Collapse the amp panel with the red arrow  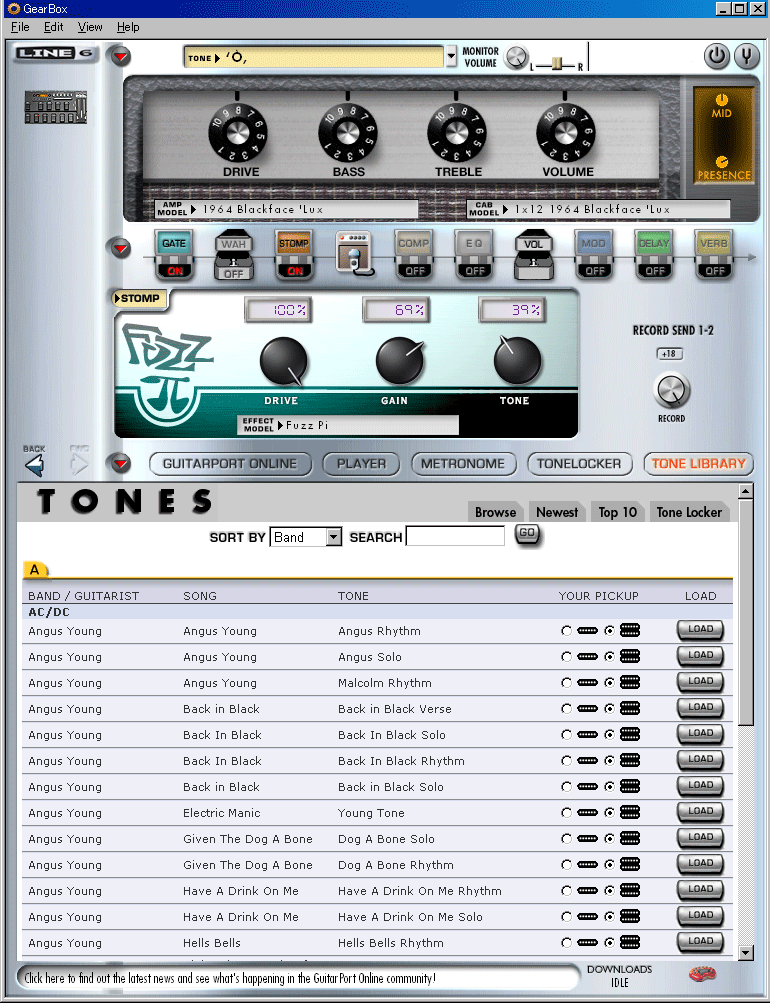(x=120, y=57)
